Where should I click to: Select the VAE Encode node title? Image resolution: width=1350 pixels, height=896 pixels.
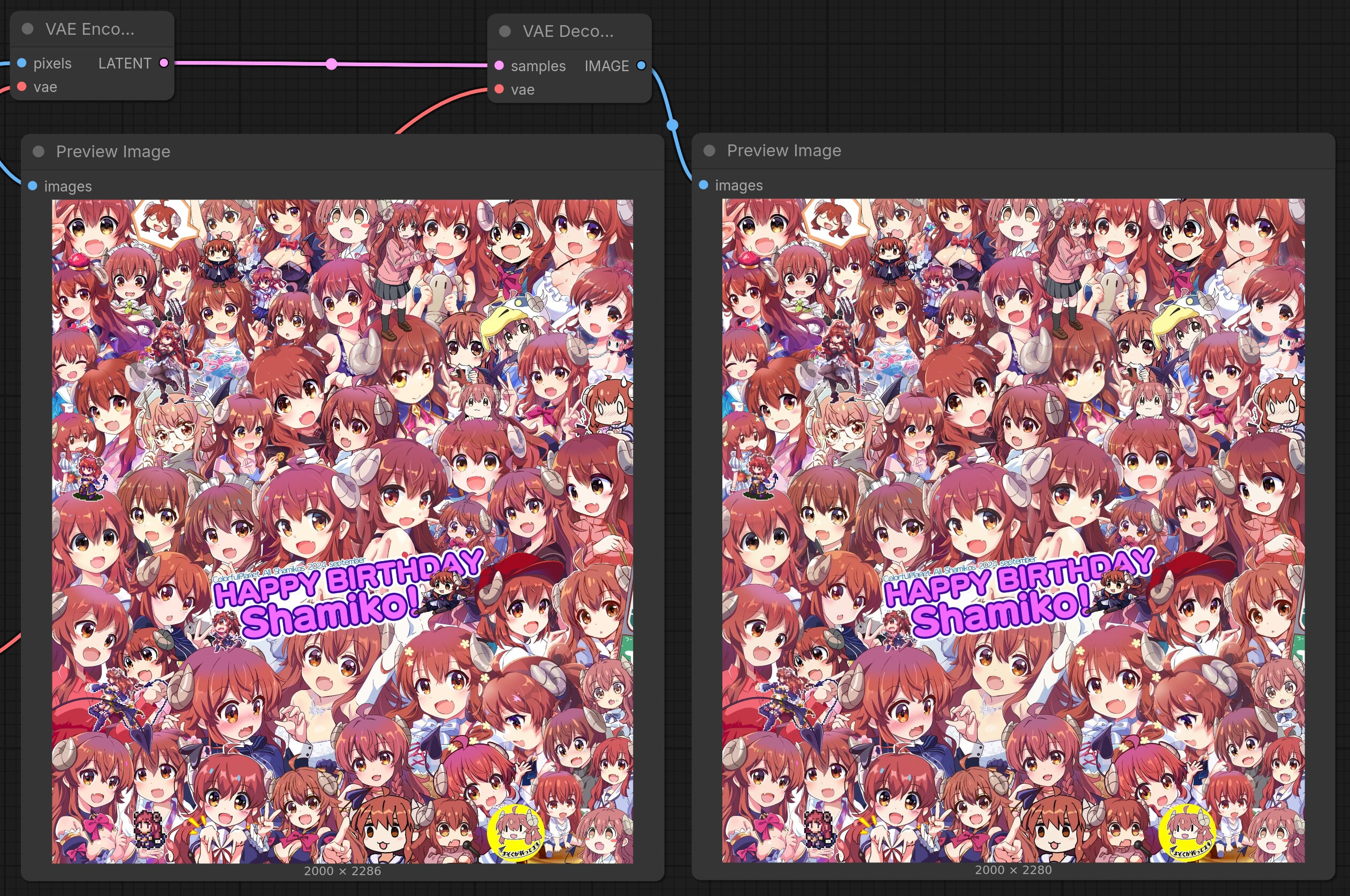90,29
